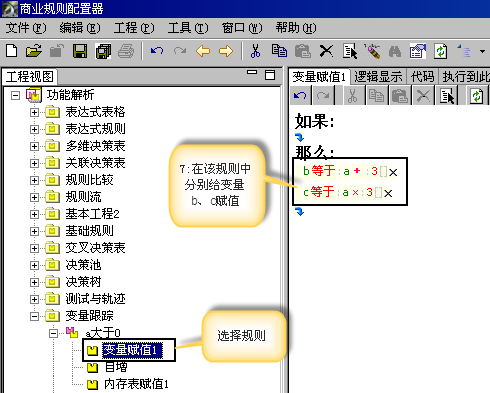Image resolution: width=490 pixels, height=393 pixels.
Task: Delete with the main toolbar X icon
Action: [x=326, y=51]
